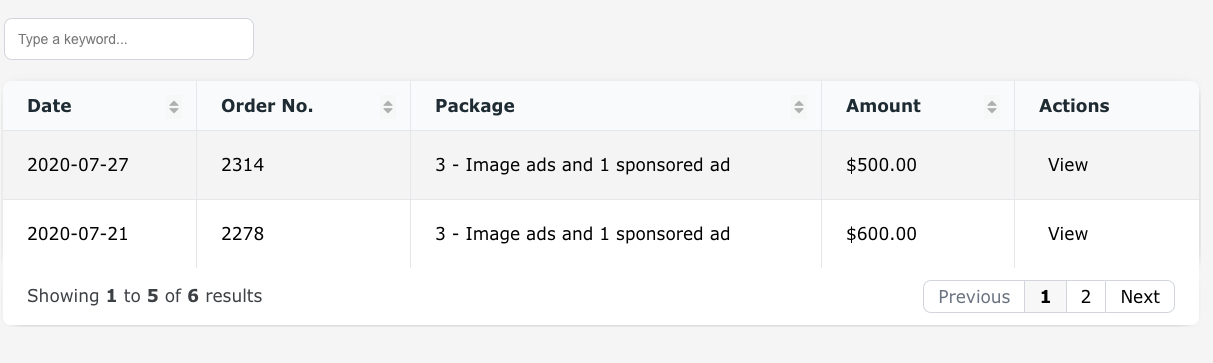This screenshot has height=363, width=1213.
Task: Click the Previous page button
Action: tap(974, 297)
